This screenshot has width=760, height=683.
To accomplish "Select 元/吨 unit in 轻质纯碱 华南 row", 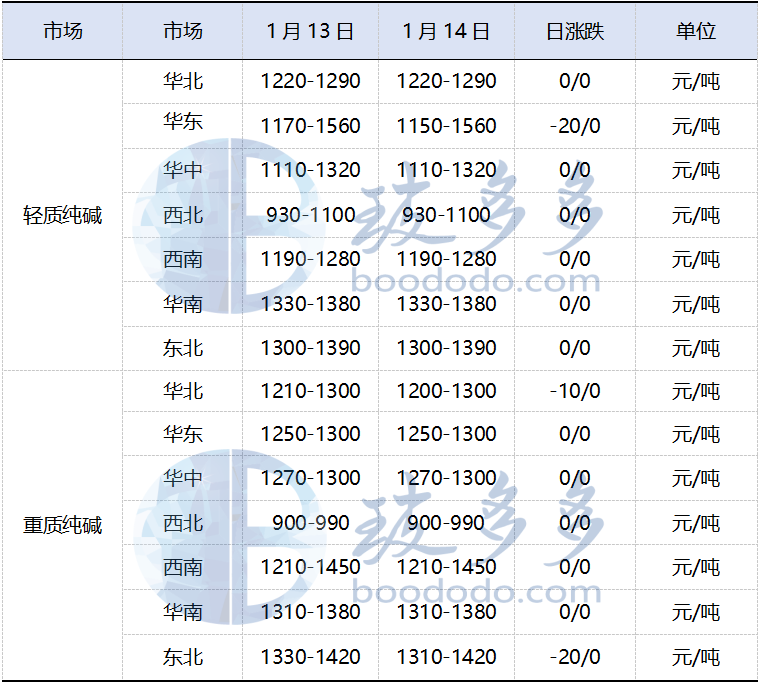I will click(696, 304).
